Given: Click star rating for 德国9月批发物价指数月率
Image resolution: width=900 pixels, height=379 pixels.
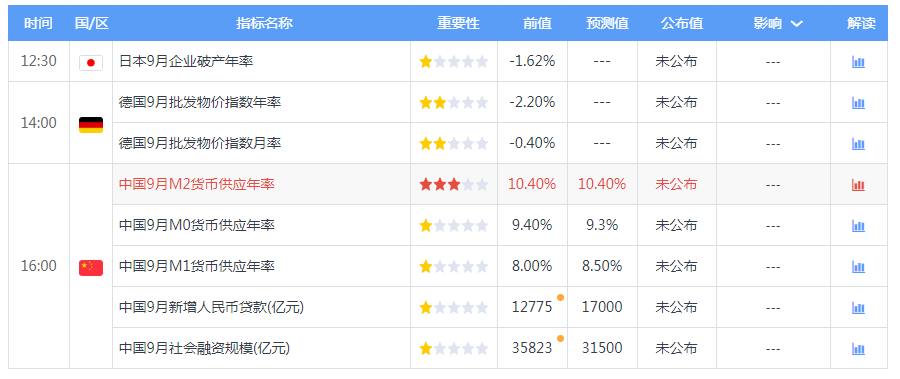Looking at the screenshot, I should [453, 144].
